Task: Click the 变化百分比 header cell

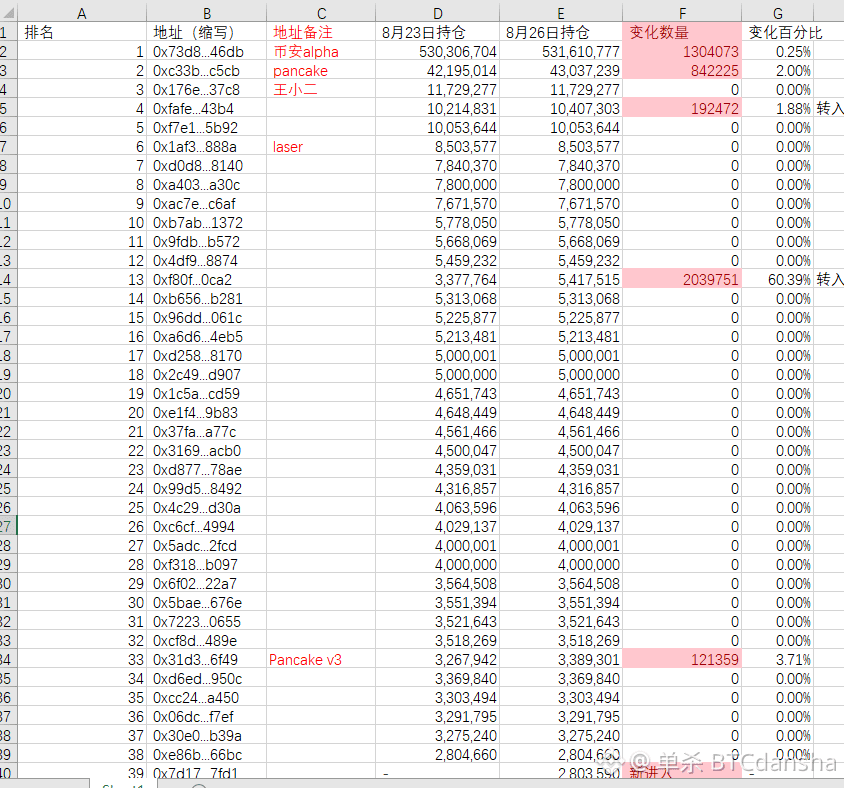Action: point(778,32)
